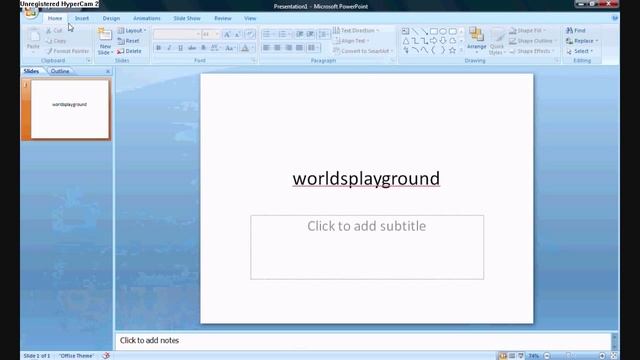The image size is (640, 360).
Task: Switch to the Design tab
Action: pos(111,18)
